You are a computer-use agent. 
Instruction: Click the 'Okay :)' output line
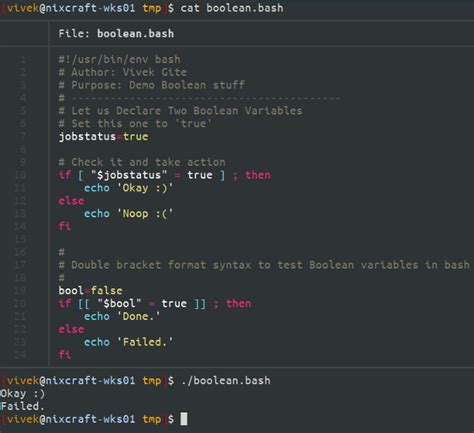pyautogui.click(x=22, y=394)
